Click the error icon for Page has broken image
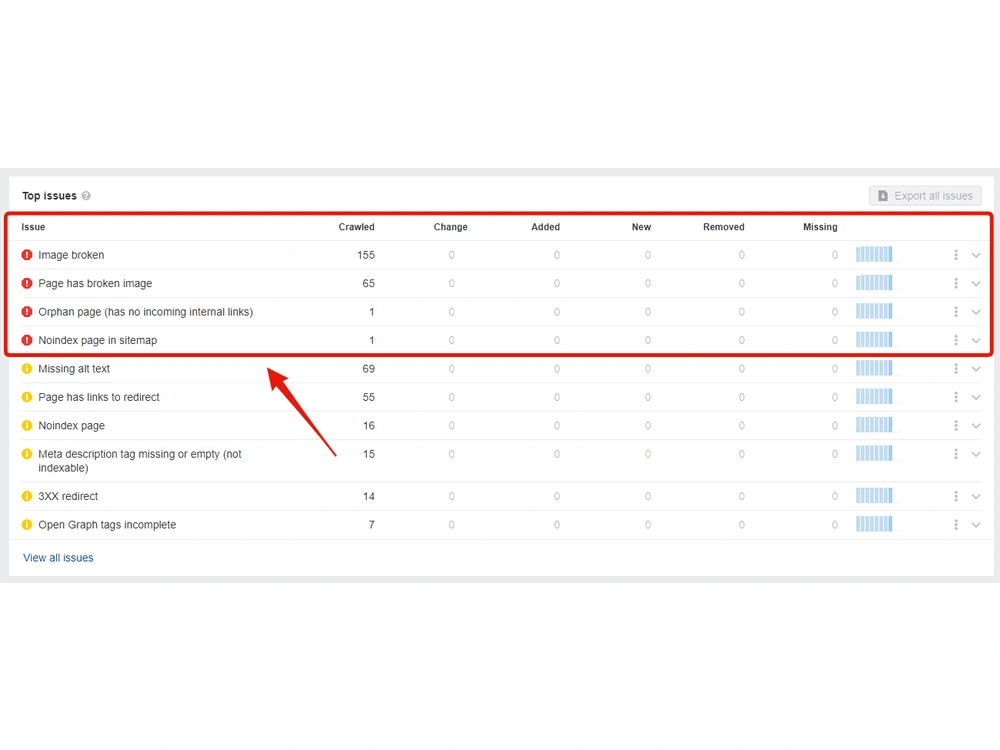This screenshot has width=1000, height=750. pyautogui.click(x=27, y=283)
